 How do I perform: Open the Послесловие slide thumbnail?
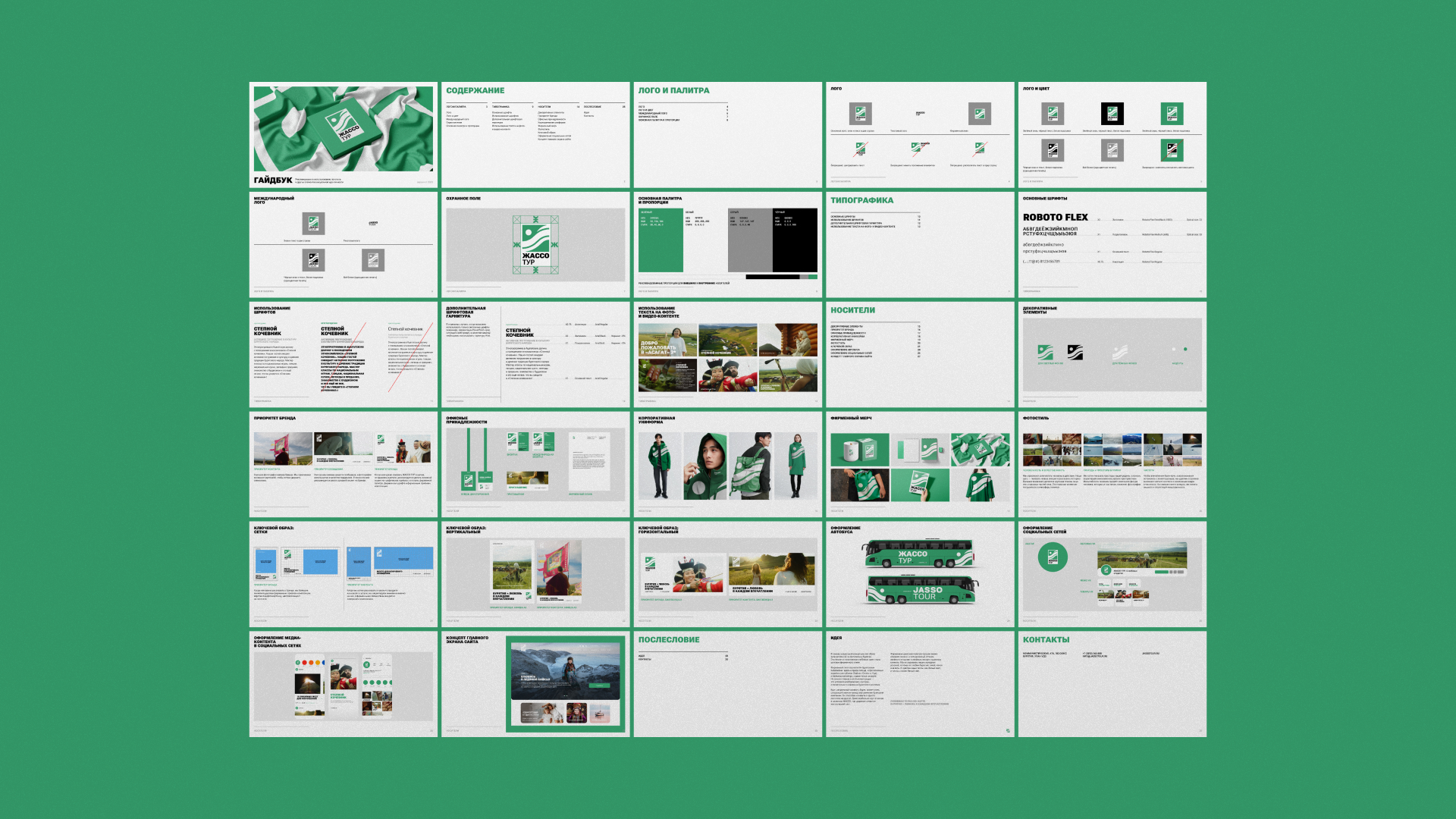point(727,683)
